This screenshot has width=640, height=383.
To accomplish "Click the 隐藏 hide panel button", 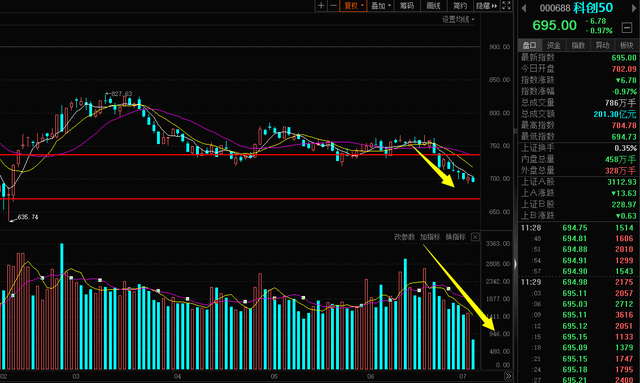I will point(487,6).
